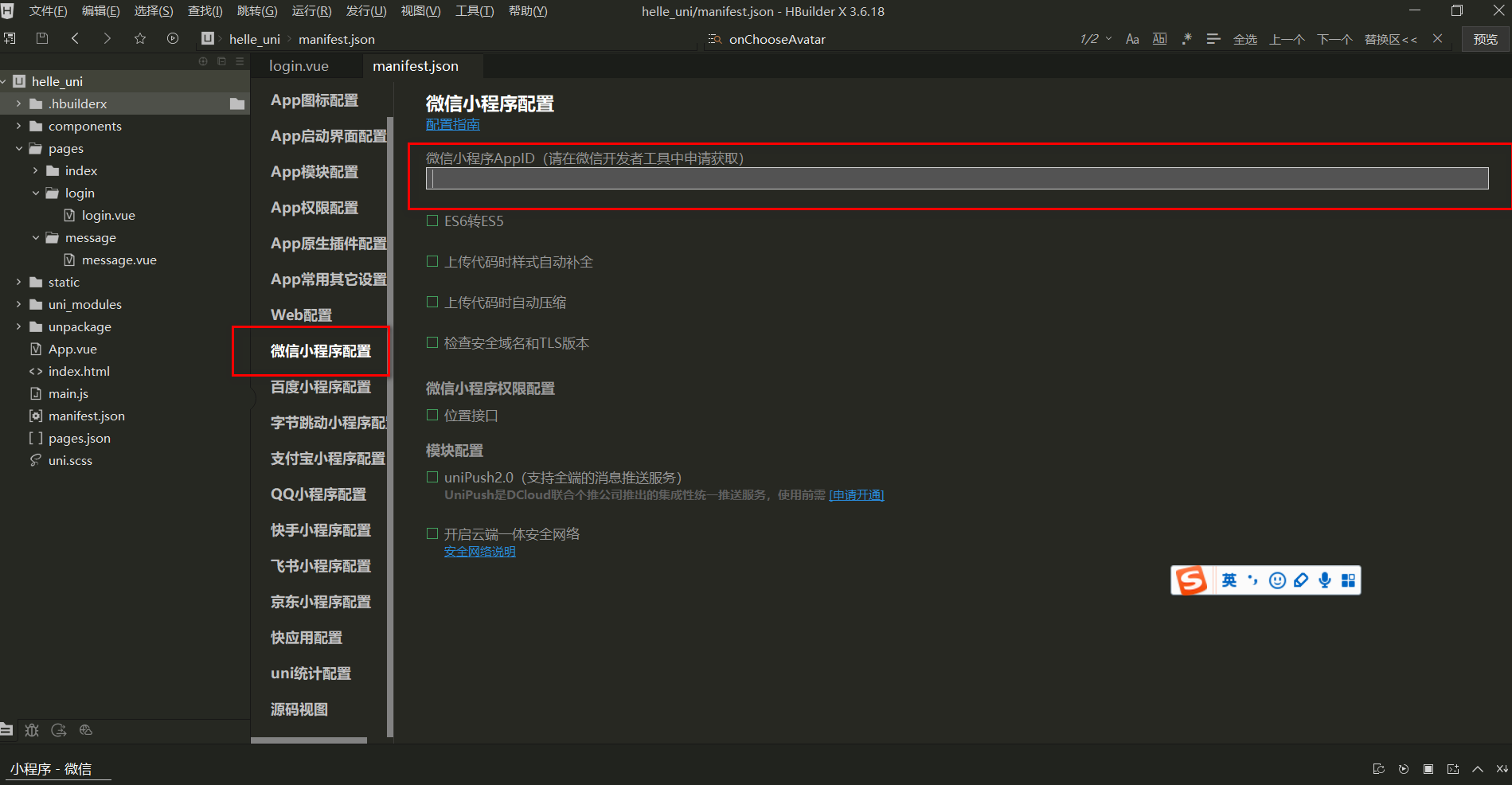Click the run/play icon in top toolbar
Image resolution: width=1512 pixels, height=785 pixels.
tap(173, 37)
